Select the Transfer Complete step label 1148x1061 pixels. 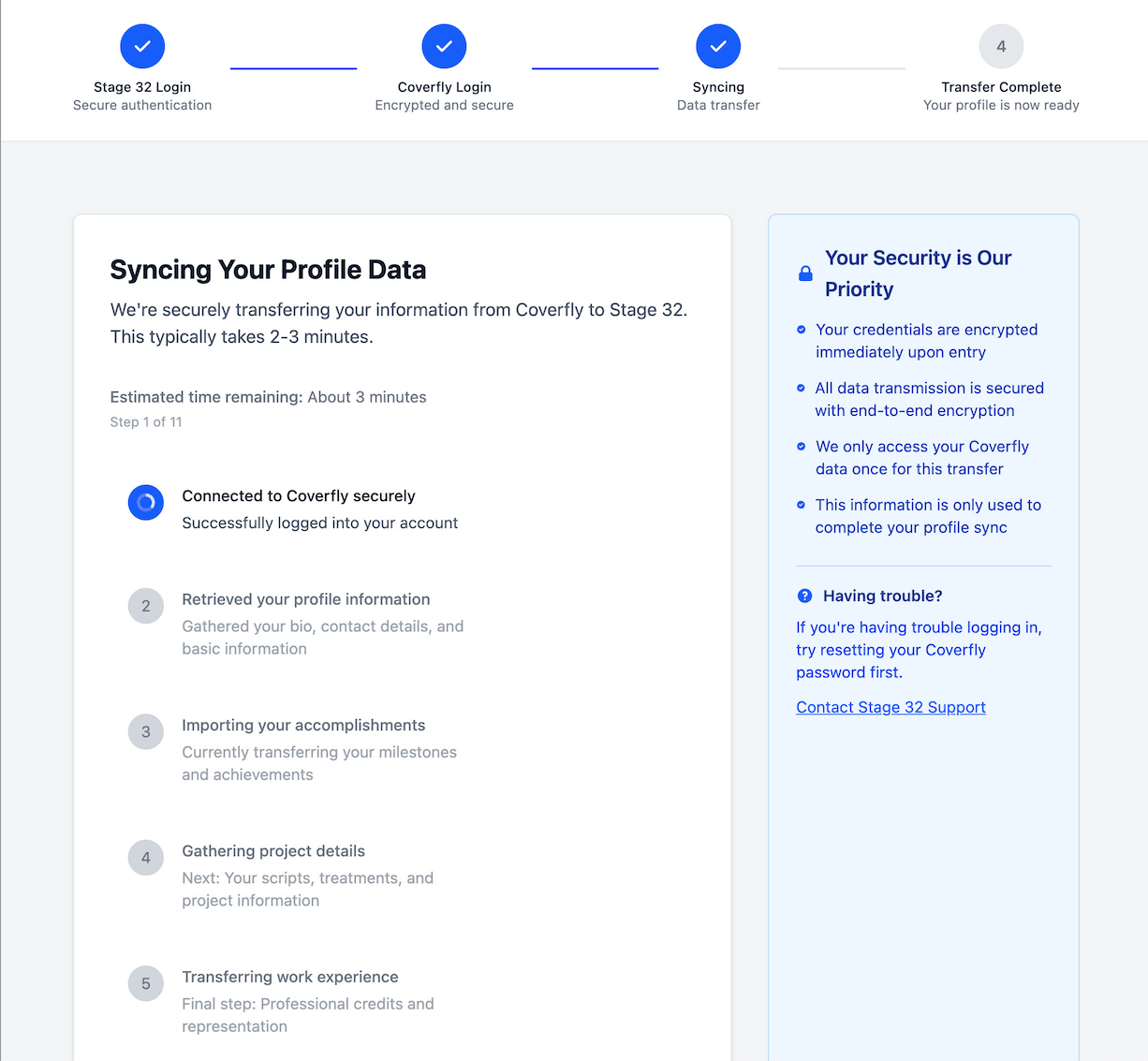[1001, 87]
